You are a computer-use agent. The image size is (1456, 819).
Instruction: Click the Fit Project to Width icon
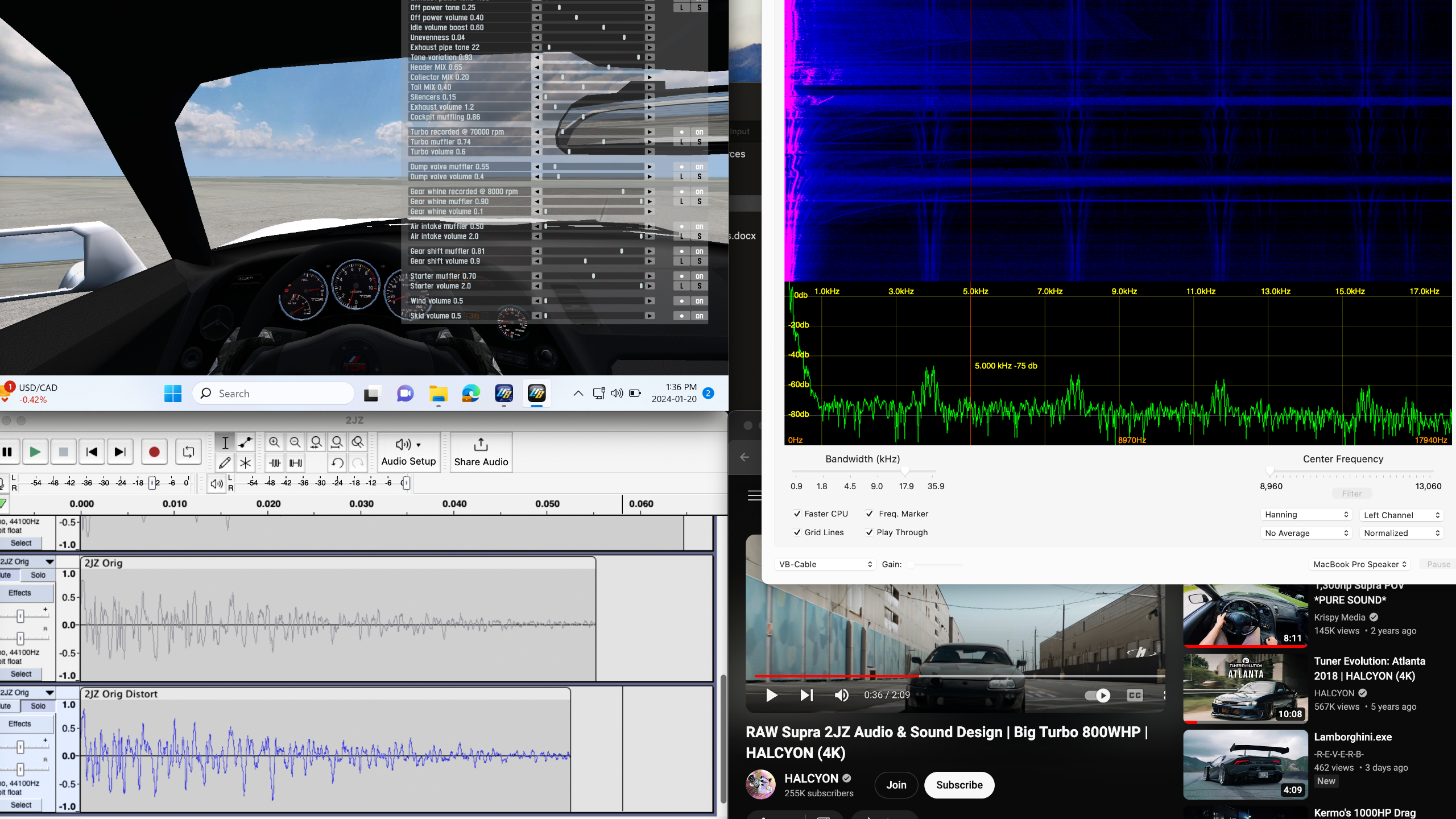click(x=337, y=442)
